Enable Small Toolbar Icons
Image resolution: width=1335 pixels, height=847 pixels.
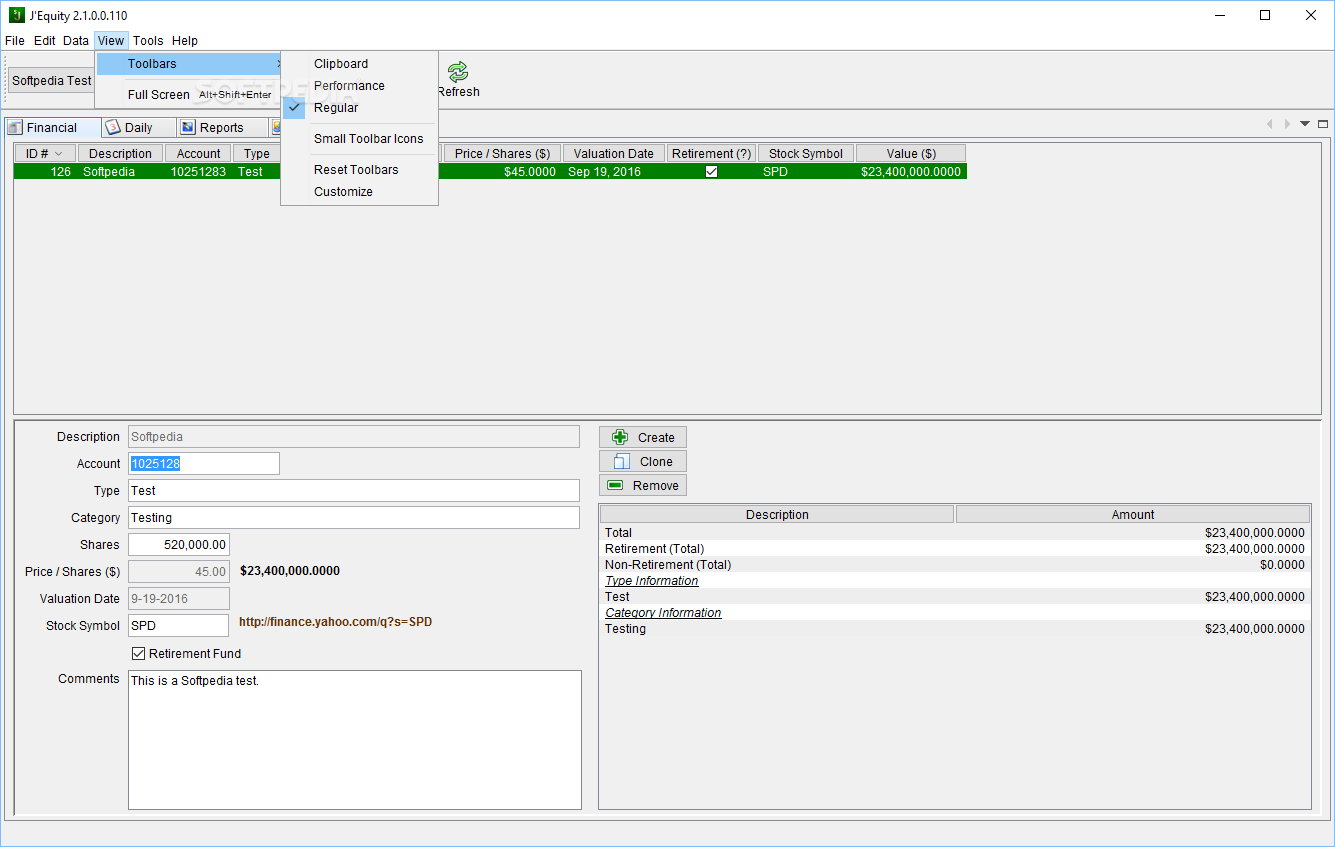click(359, 138)
